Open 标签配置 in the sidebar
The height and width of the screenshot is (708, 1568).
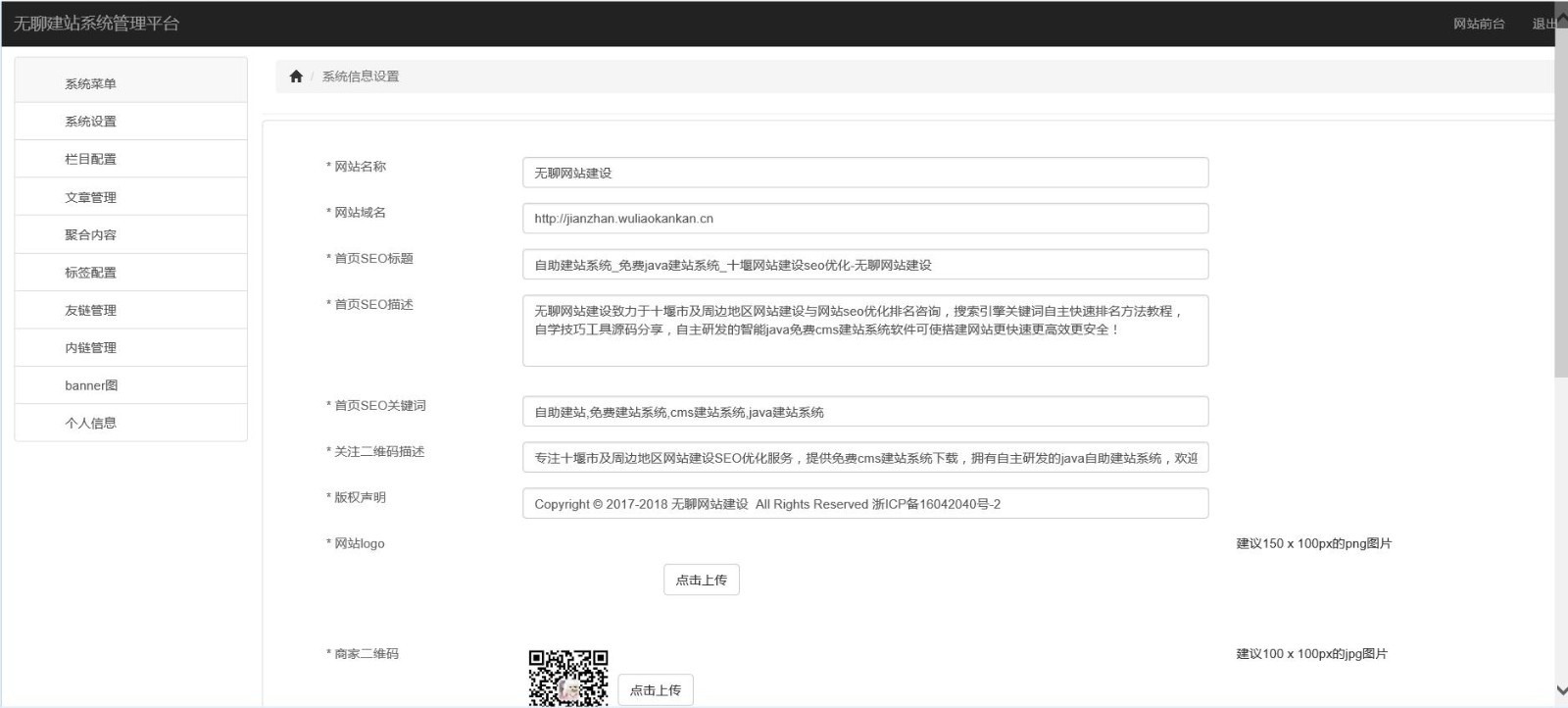pos(131,273)
